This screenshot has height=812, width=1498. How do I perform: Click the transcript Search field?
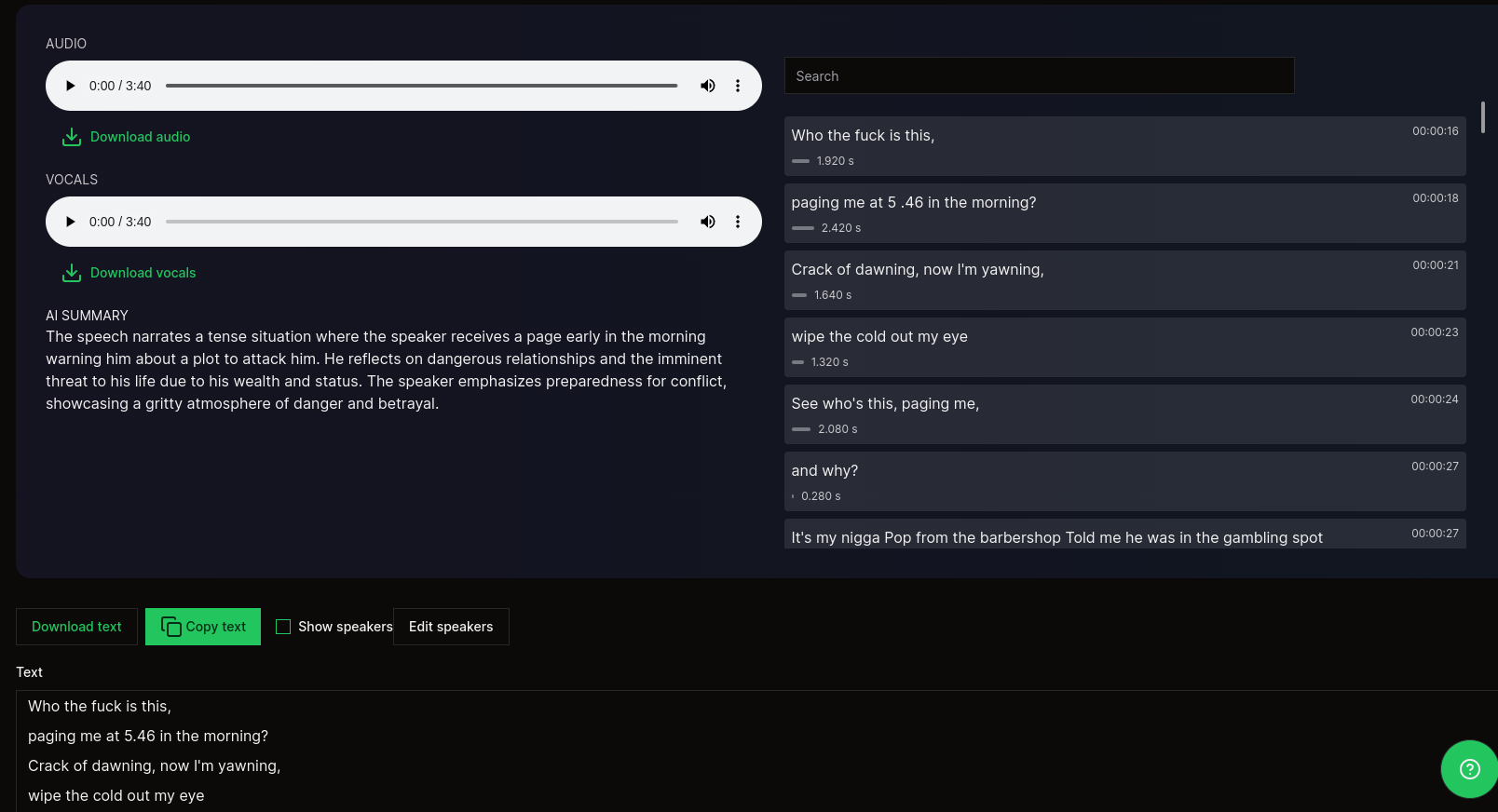click(1039, 76)
